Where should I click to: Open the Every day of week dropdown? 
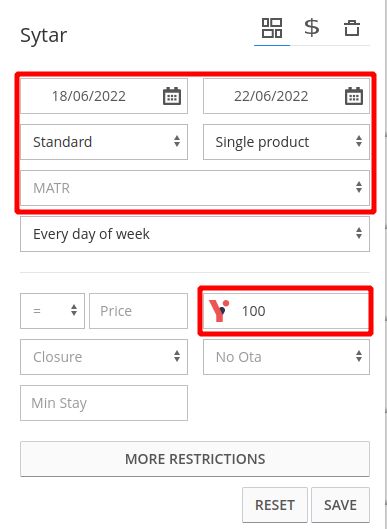[x=195, y=234]
